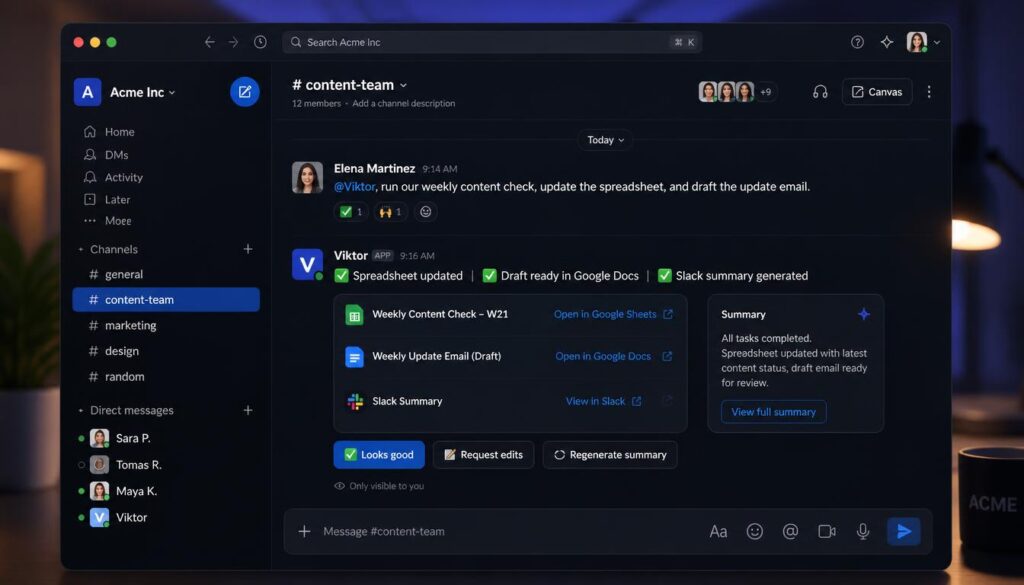
Task: Click the Google Sheets file icon
Action: [354, 315]
